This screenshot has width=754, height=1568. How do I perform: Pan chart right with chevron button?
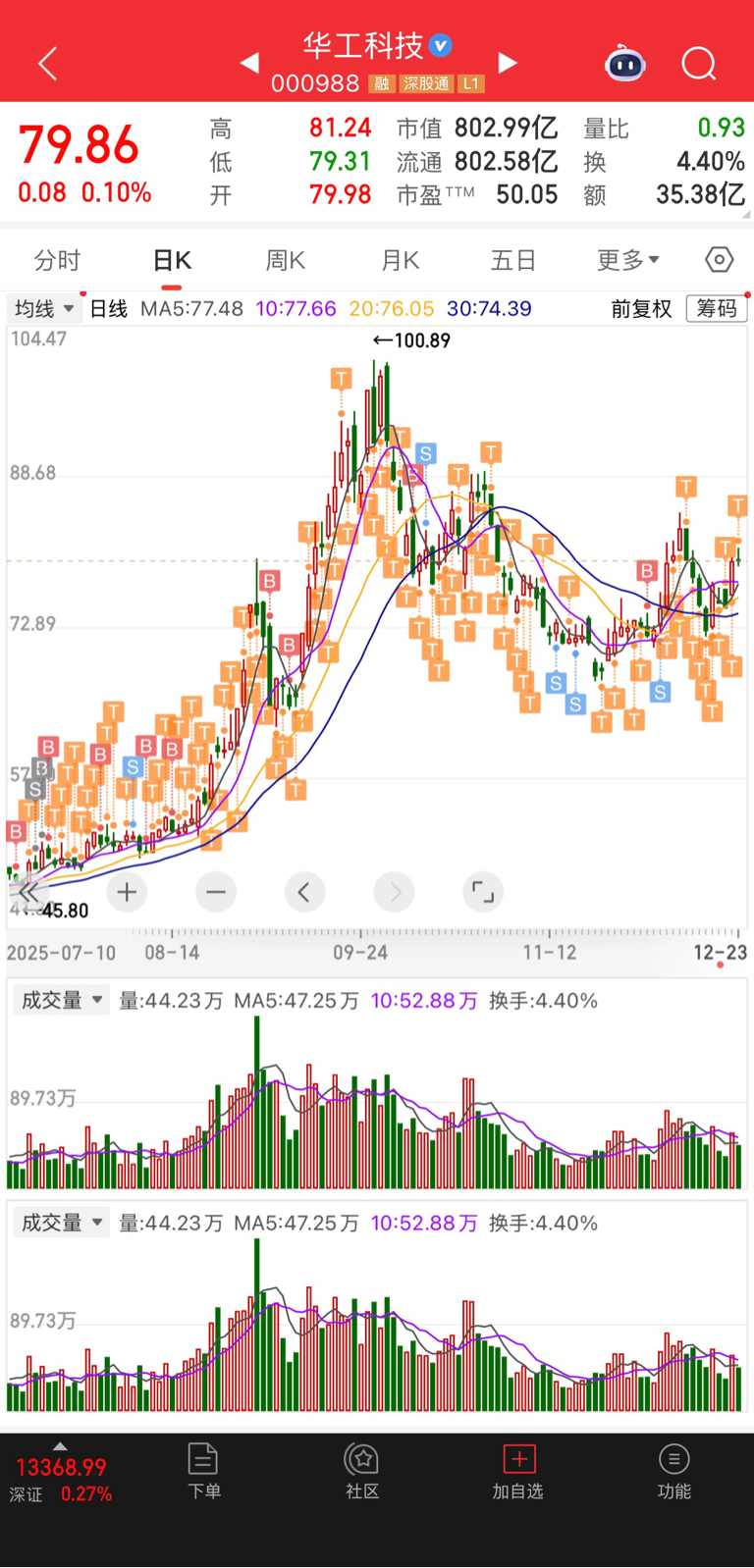[394, 892]
